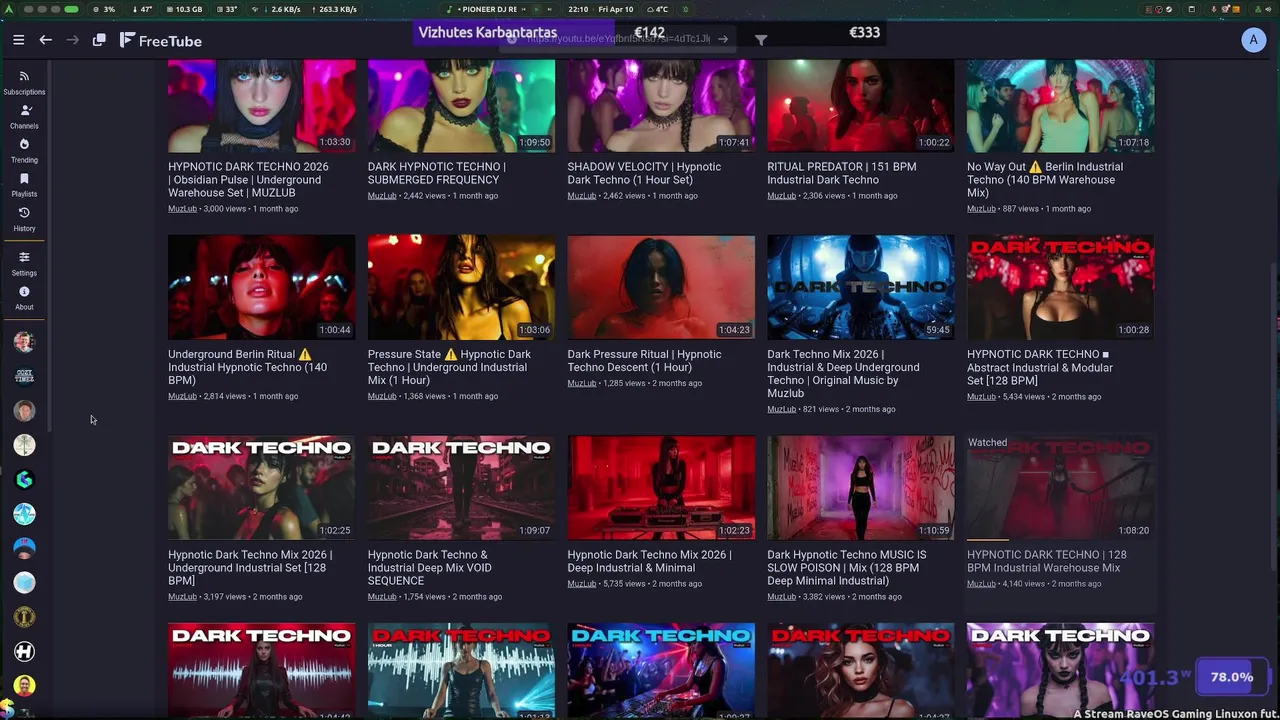1280x720 pixels.
Task: Go back with the left arrow
Action: pos(45,40)
